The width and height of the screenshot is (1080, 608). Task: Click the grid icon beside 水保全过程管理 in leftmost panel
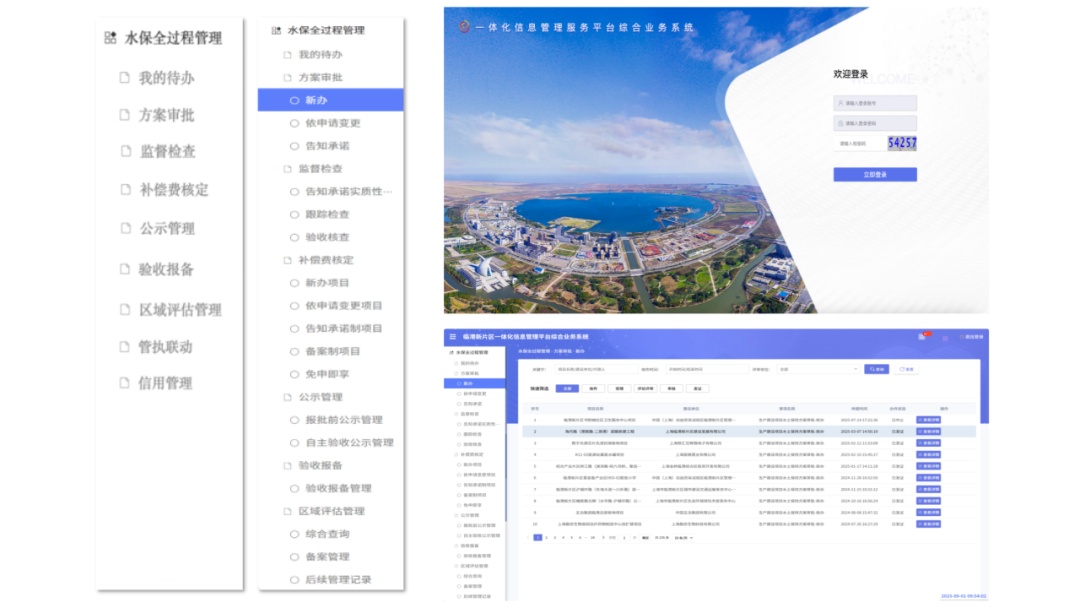[110, 38]
